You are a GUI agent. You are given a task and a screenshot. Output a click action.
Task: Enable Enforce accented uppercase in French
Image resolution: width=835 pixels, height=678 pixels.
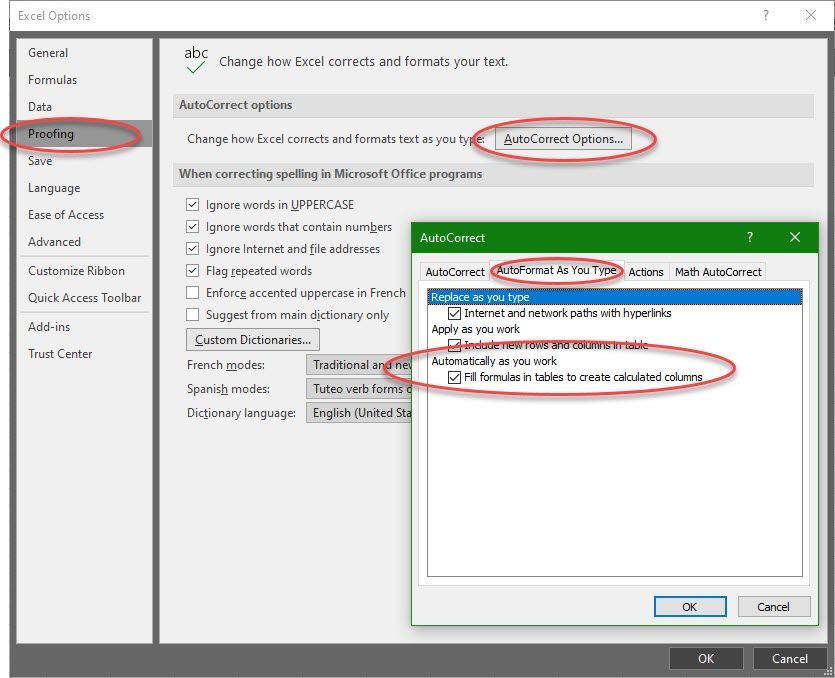[x=192, y=292]
